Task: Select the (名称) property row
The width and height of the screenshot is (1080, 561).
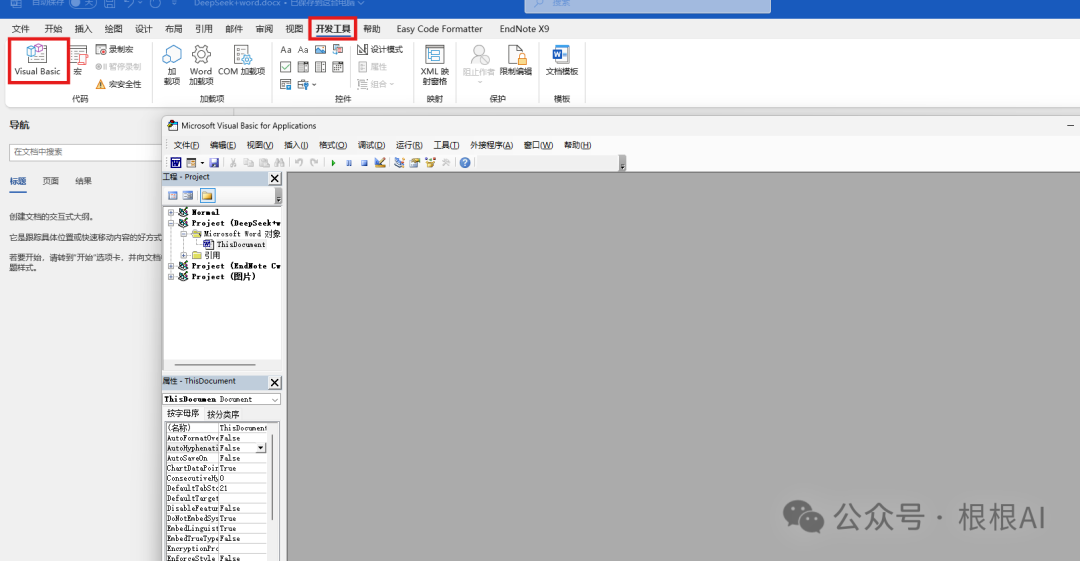Action: pyautogui.click(x=216, y=428)
